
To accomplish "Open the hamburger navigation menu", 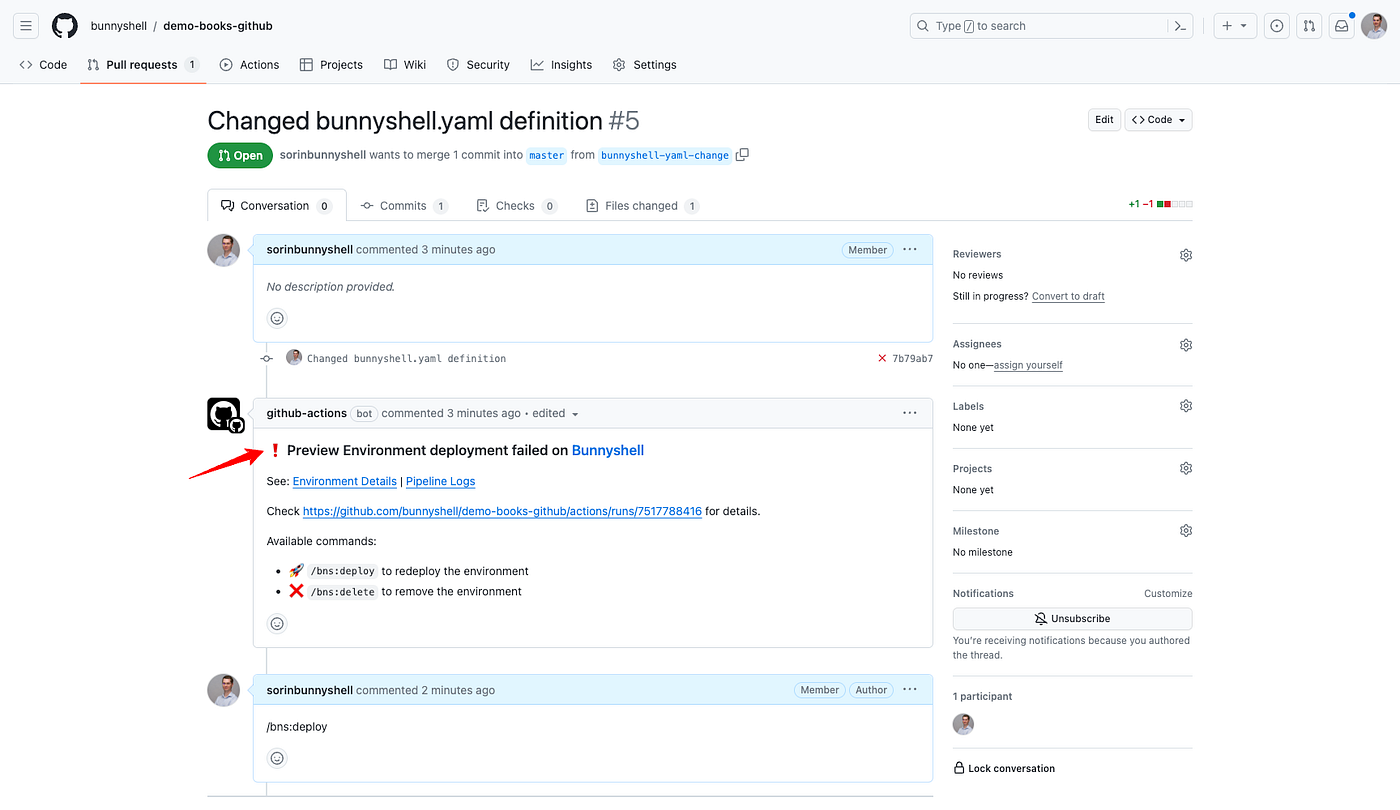I will [26, 26].
